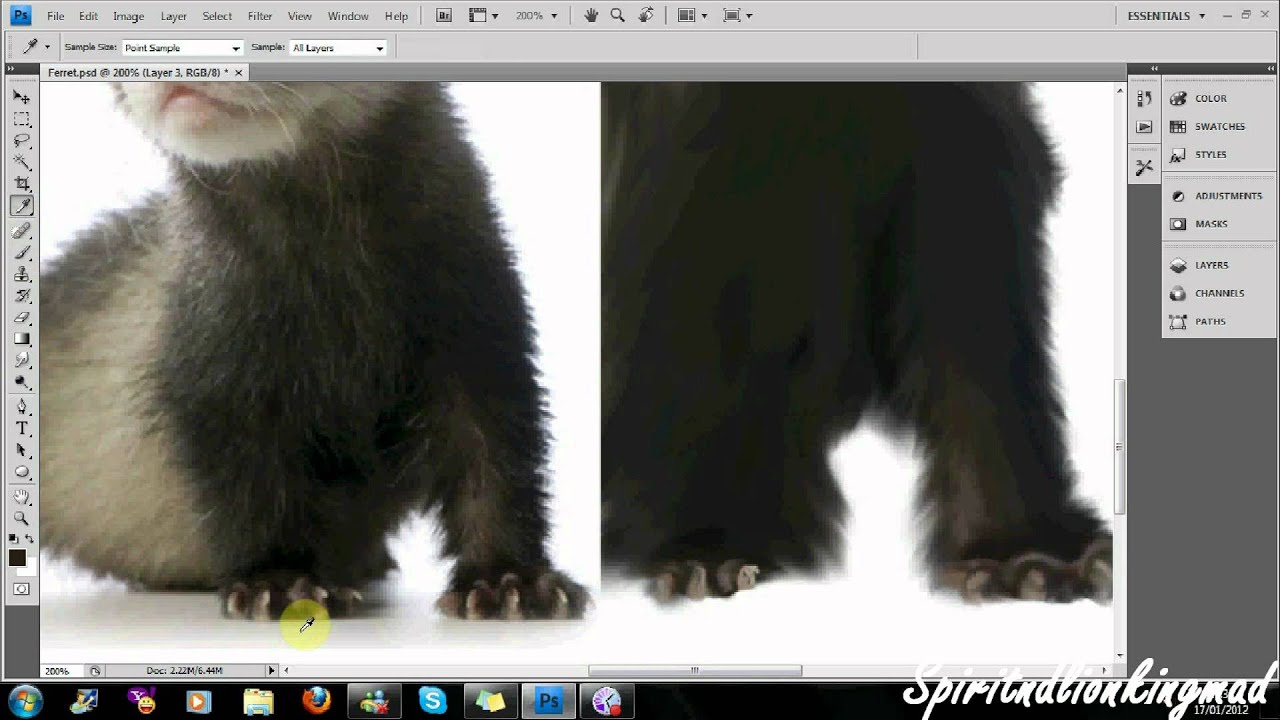Select the Dodge tool

21,383
